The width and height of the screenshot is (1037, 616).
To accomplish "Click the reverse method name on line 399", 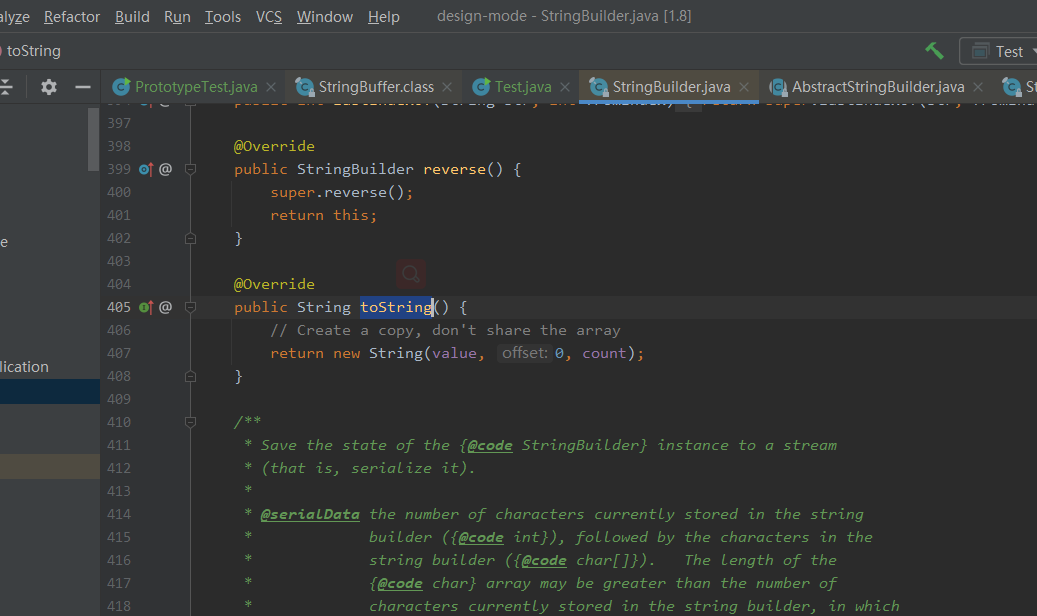I will [x=455, y=169].
